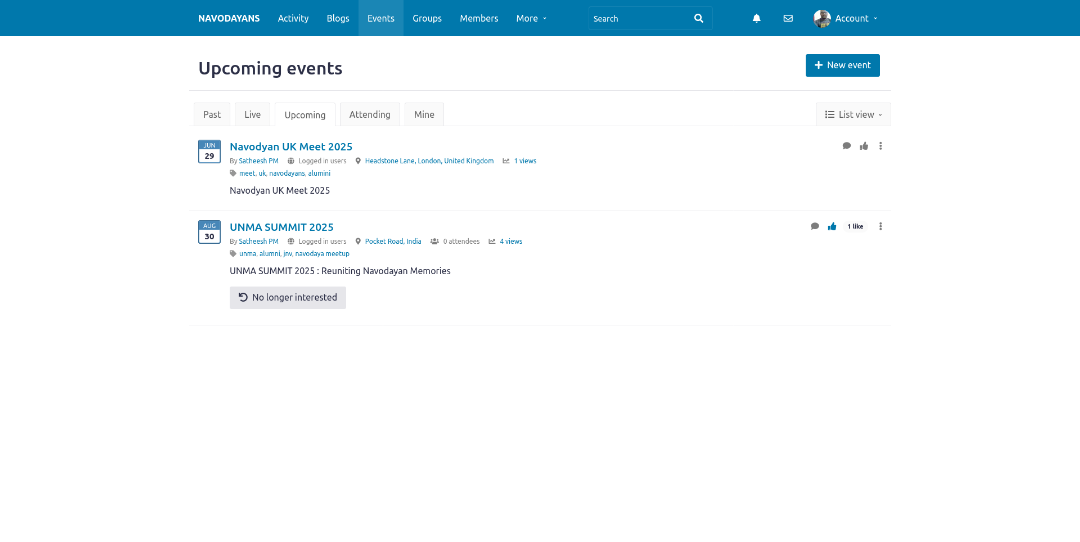Image resolution: width=1080 pixels, height=542 pixels.
Task: Open more options for UNMA SUMMIT 2025
Action: point(881,226)
